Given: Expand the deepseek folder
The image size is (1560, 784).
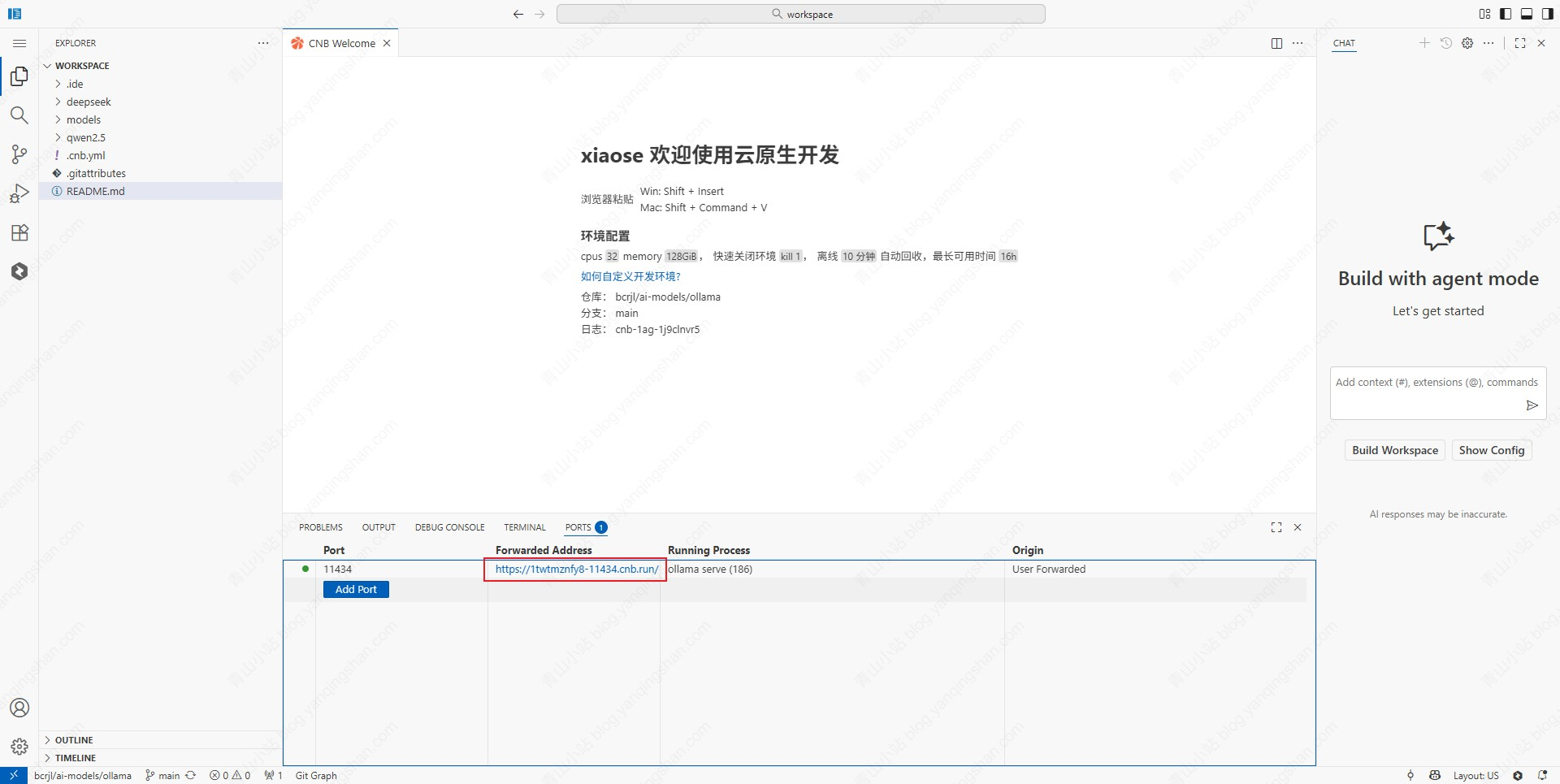Looking at the screenshot, I should [x=89, y=102].
